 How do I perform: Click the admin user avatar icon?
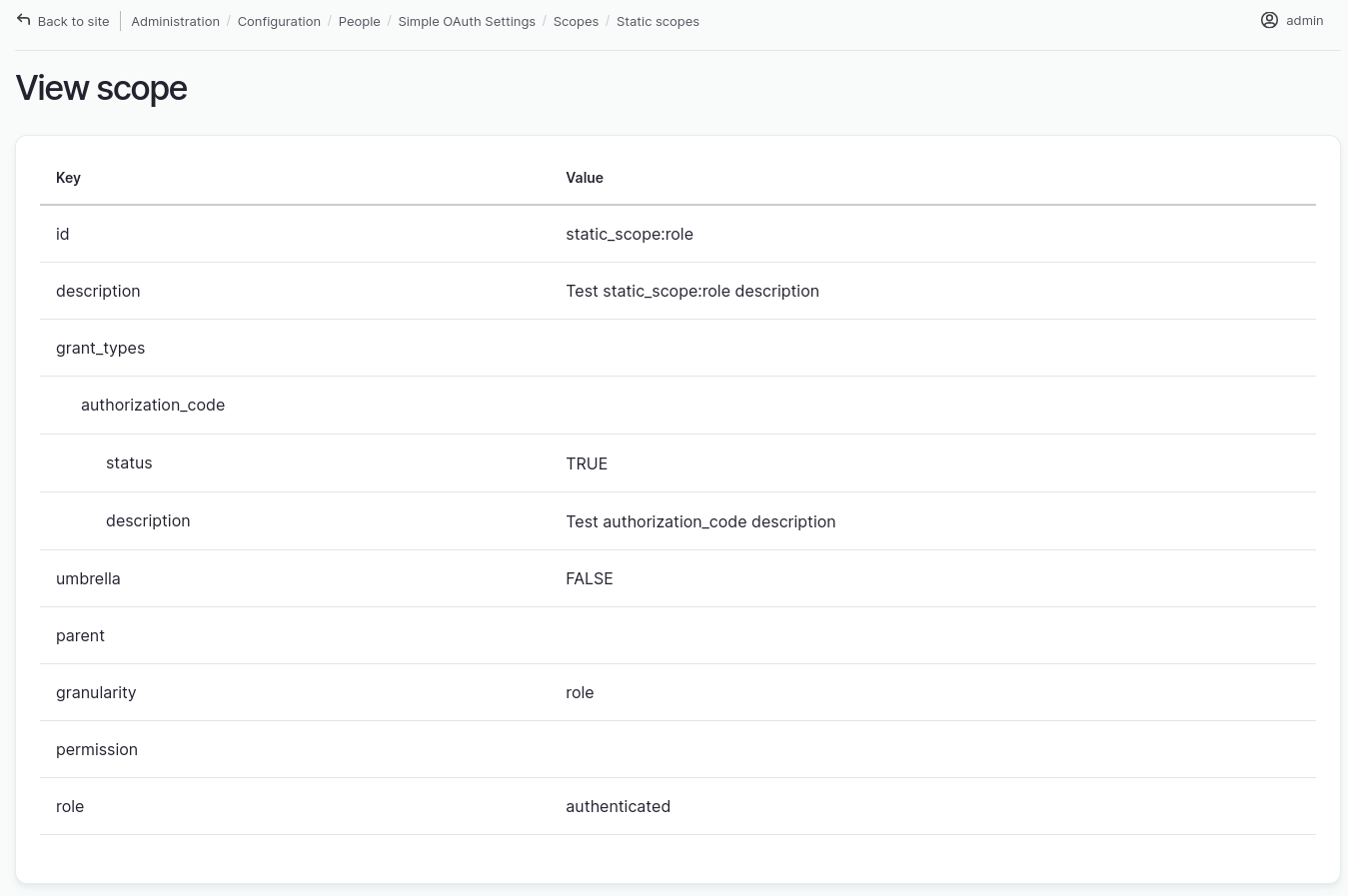point(1269,20)
